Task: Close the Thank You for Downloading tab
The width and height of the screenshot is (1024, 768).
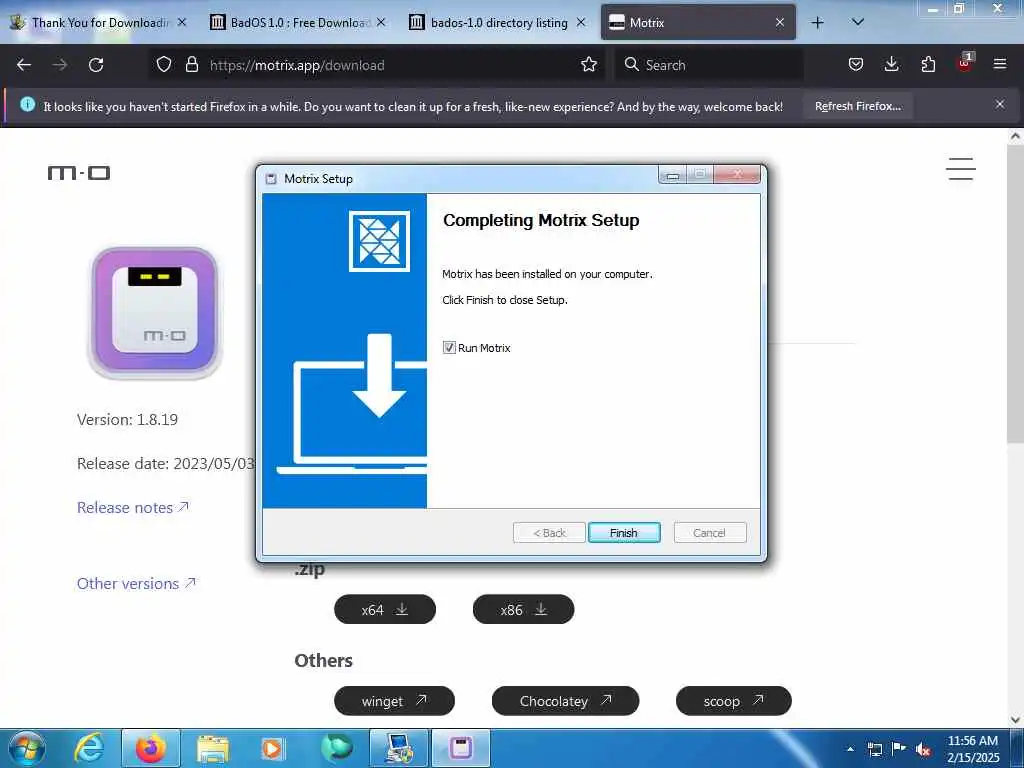Action: pyautogui.click(x=182, y=22)
